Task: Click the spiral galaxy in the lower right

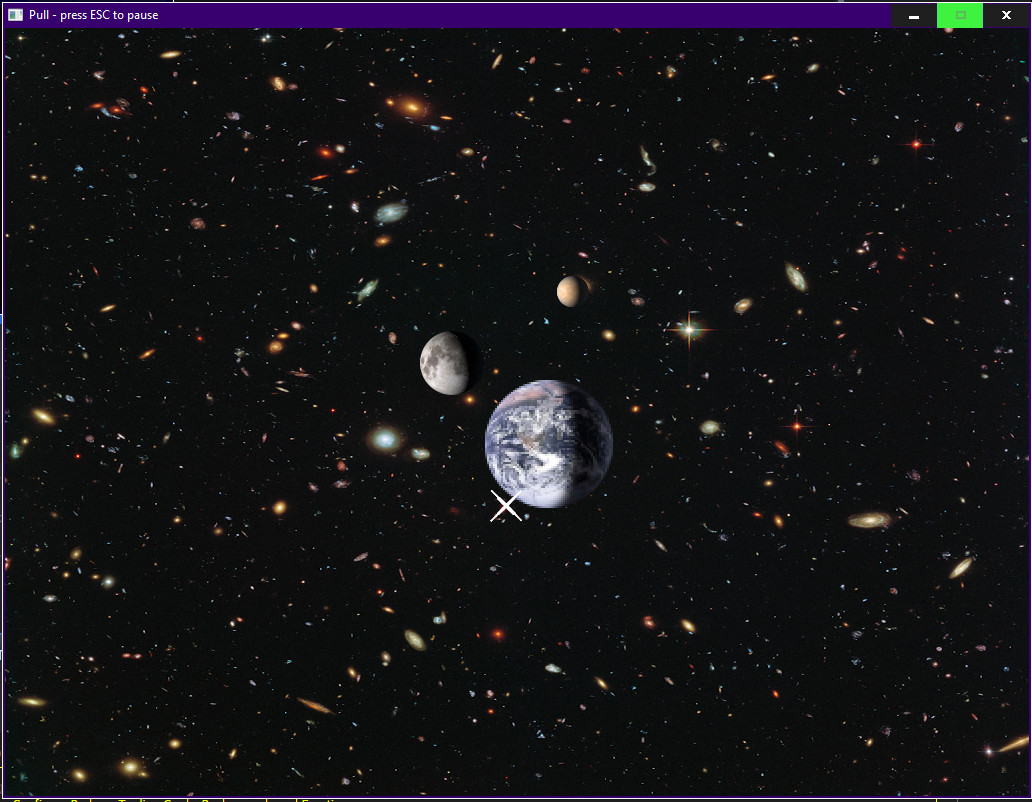Action: (x=868, y=520)
